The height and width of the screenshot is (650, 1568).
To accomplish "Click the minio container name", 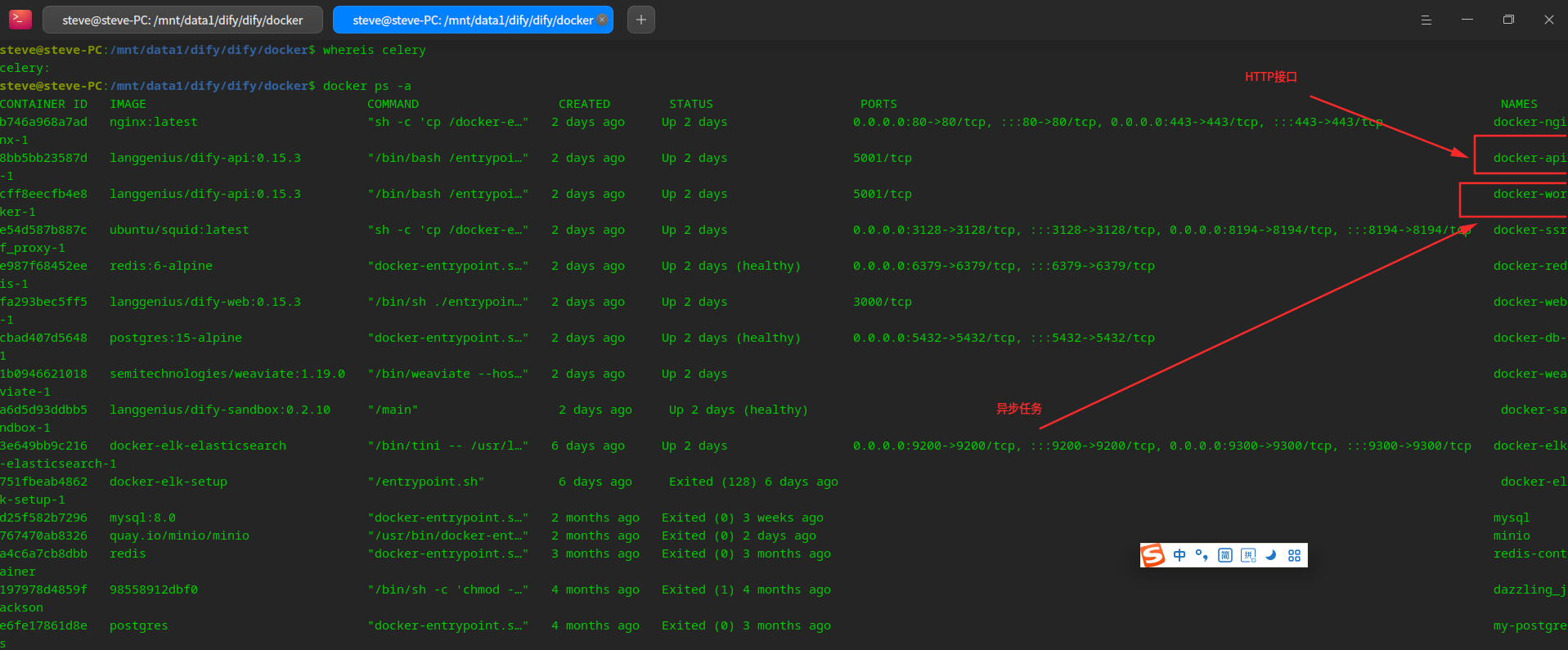I will (1512, 536).
